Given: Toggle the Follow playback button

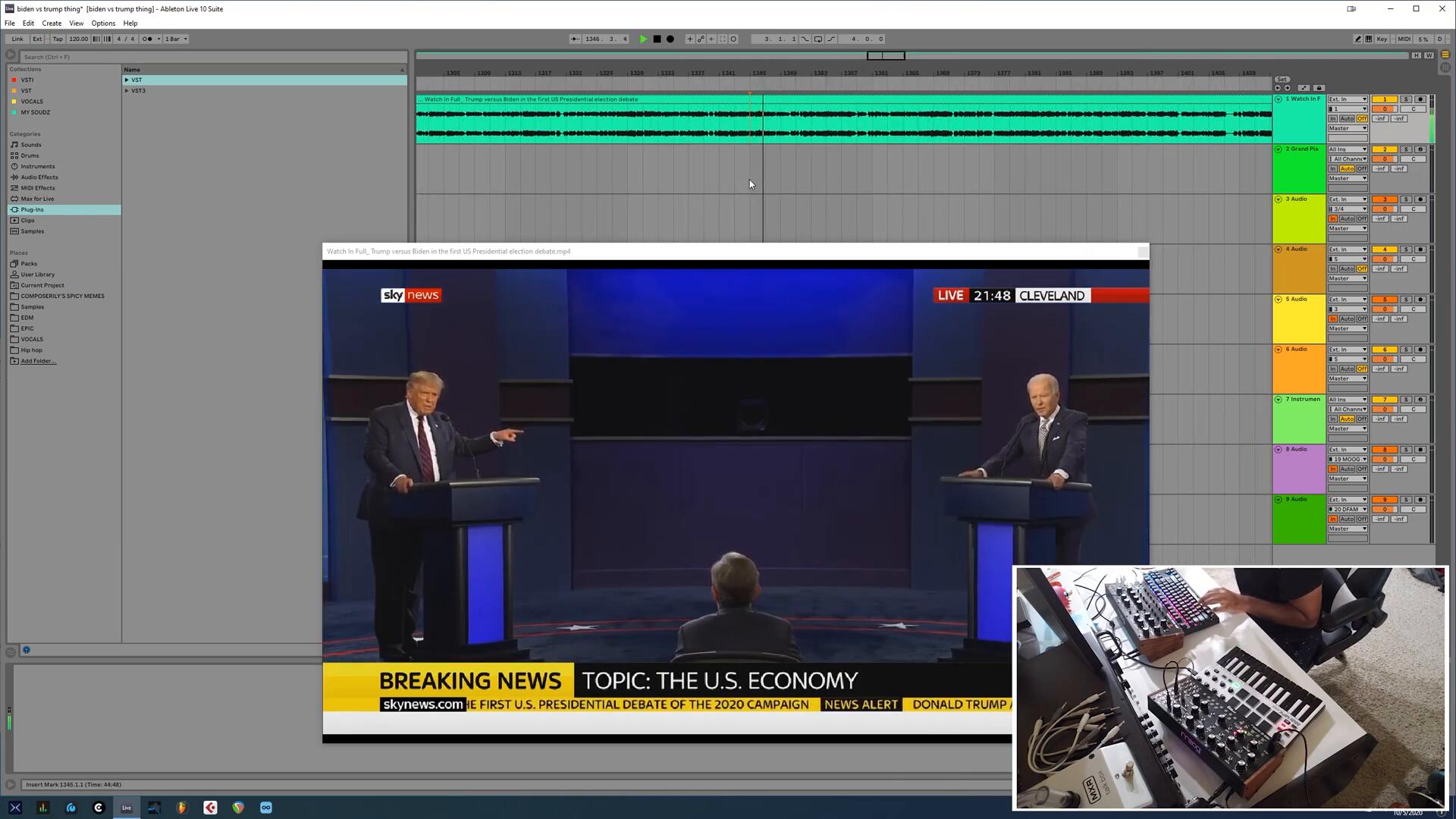Looking at the screenshot, I should (575, 39).
